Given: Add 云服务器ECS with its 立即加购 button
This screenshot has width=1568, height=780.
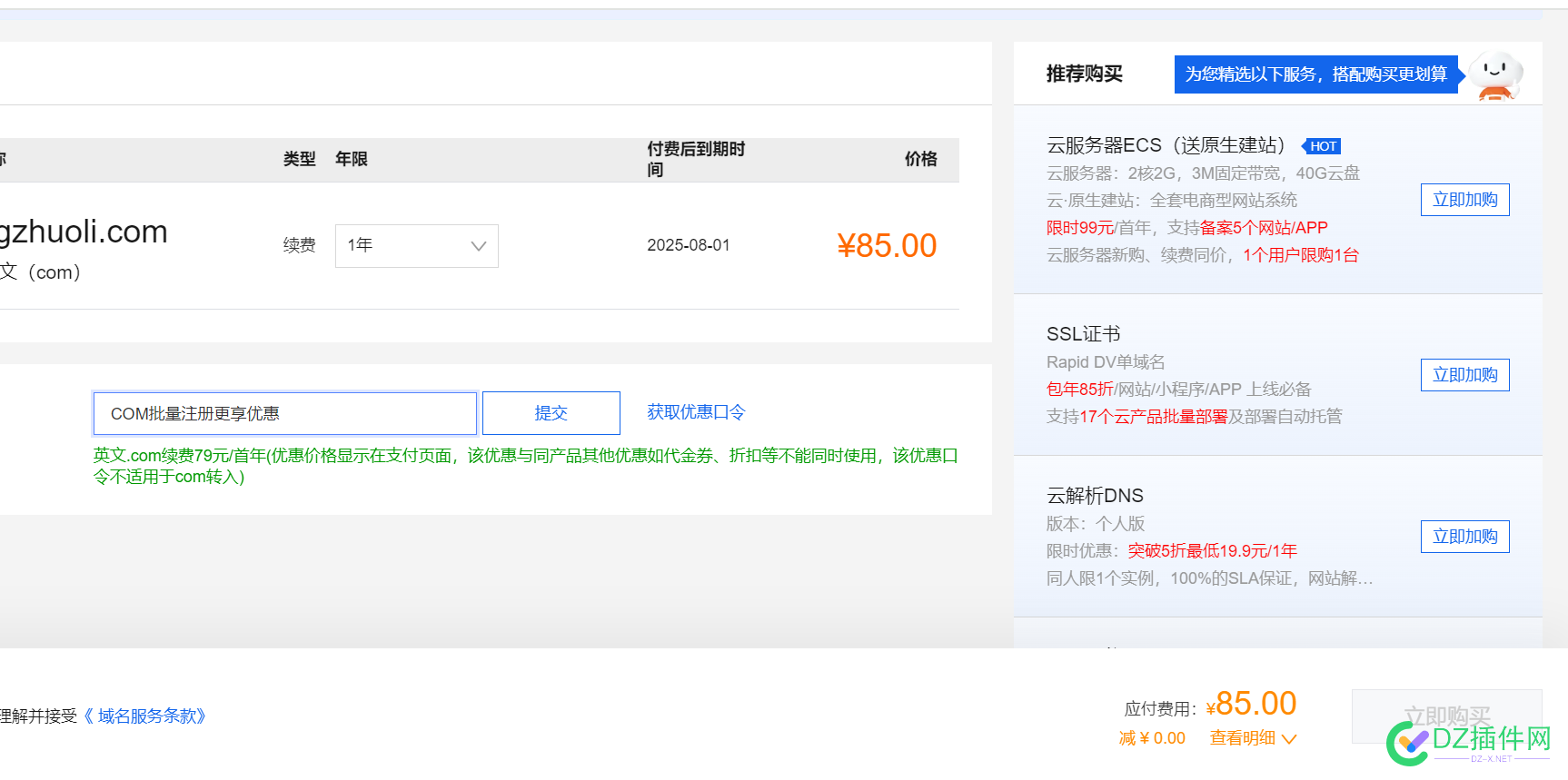Looking at the screenshot, I should pos(1464,200).
